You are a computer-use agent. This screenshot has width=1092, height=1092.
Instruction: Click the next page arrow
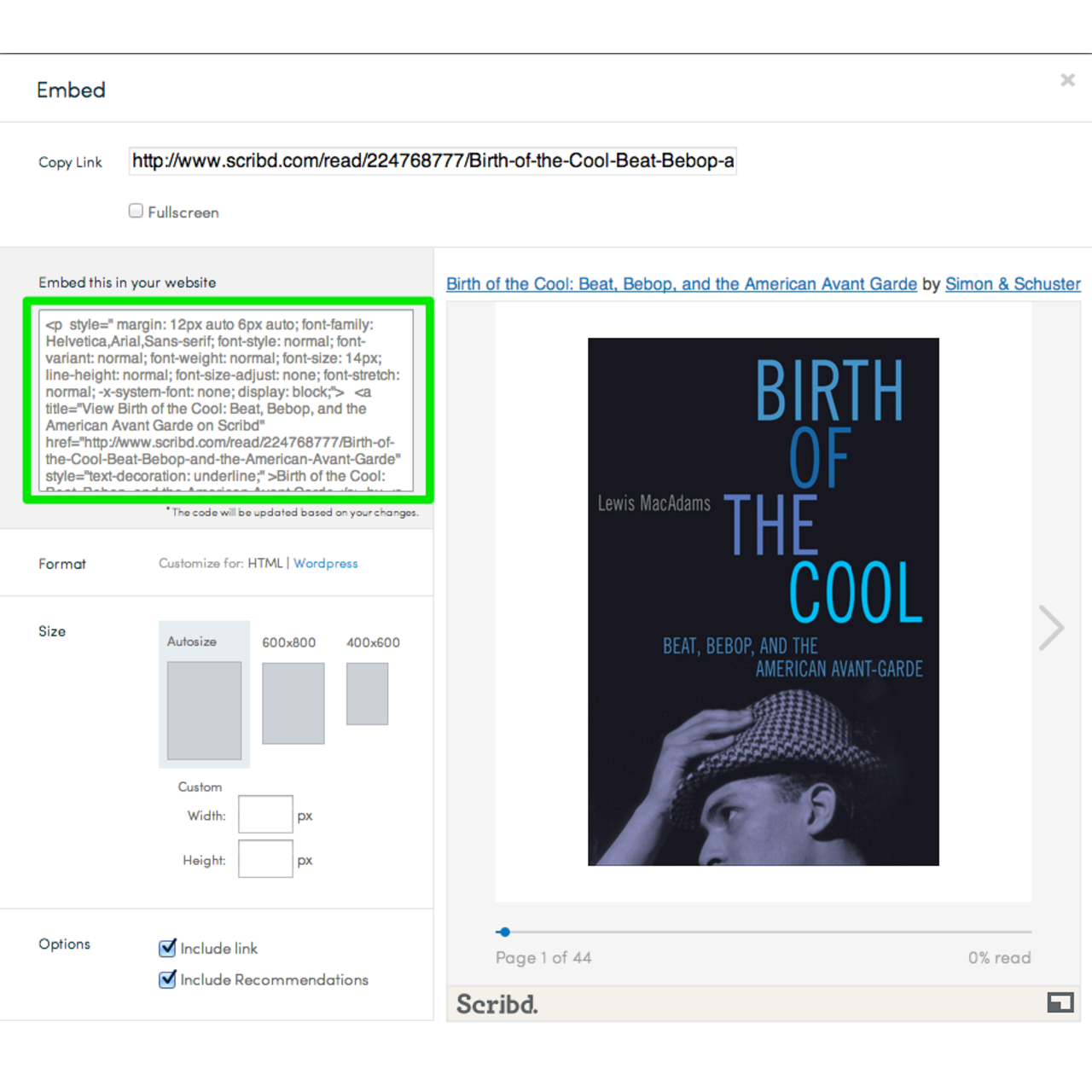coord(1051,629)
